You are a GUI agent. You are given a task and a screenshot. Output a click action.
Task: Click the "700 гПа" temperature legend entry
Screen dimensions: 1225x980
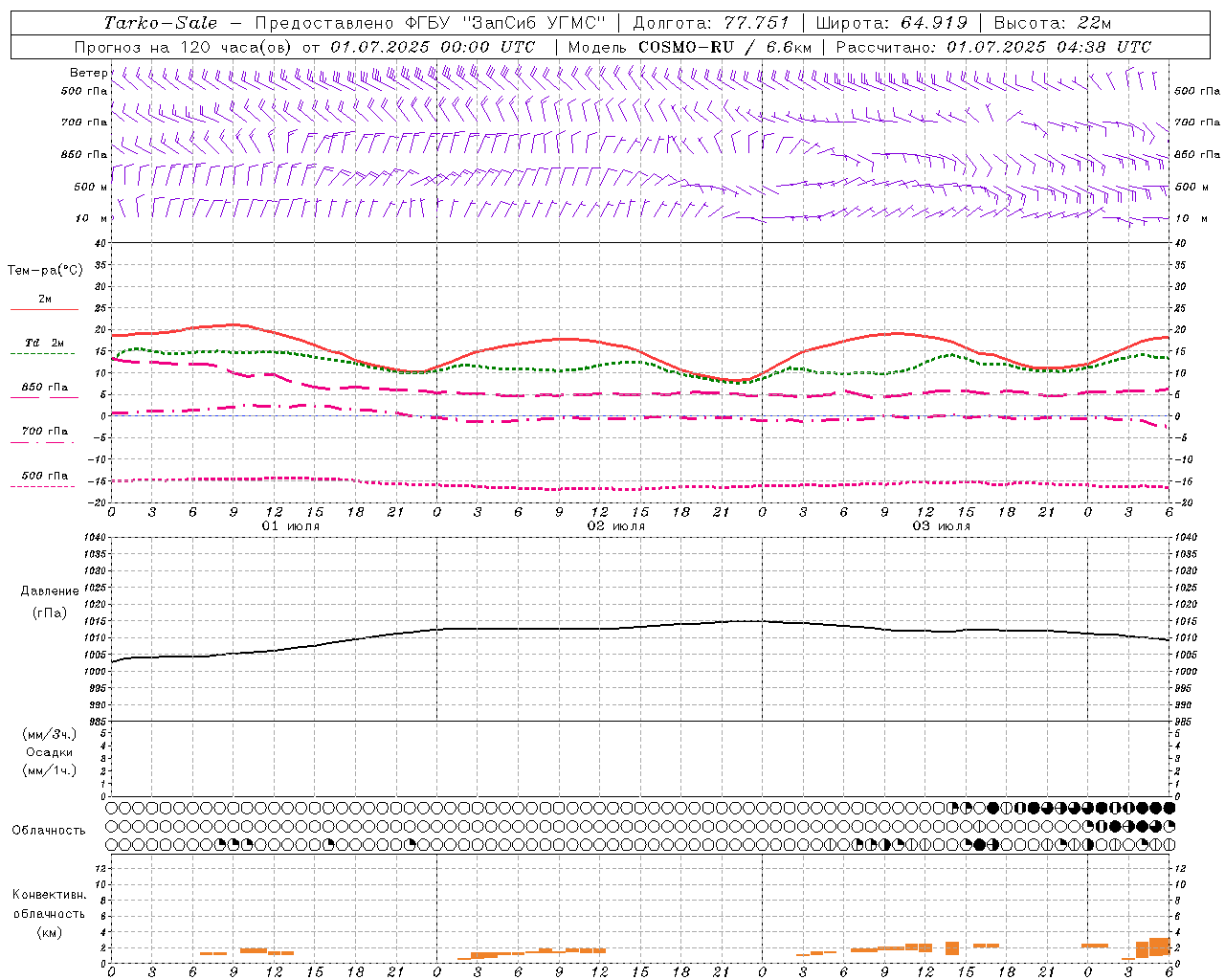(45, 431)
